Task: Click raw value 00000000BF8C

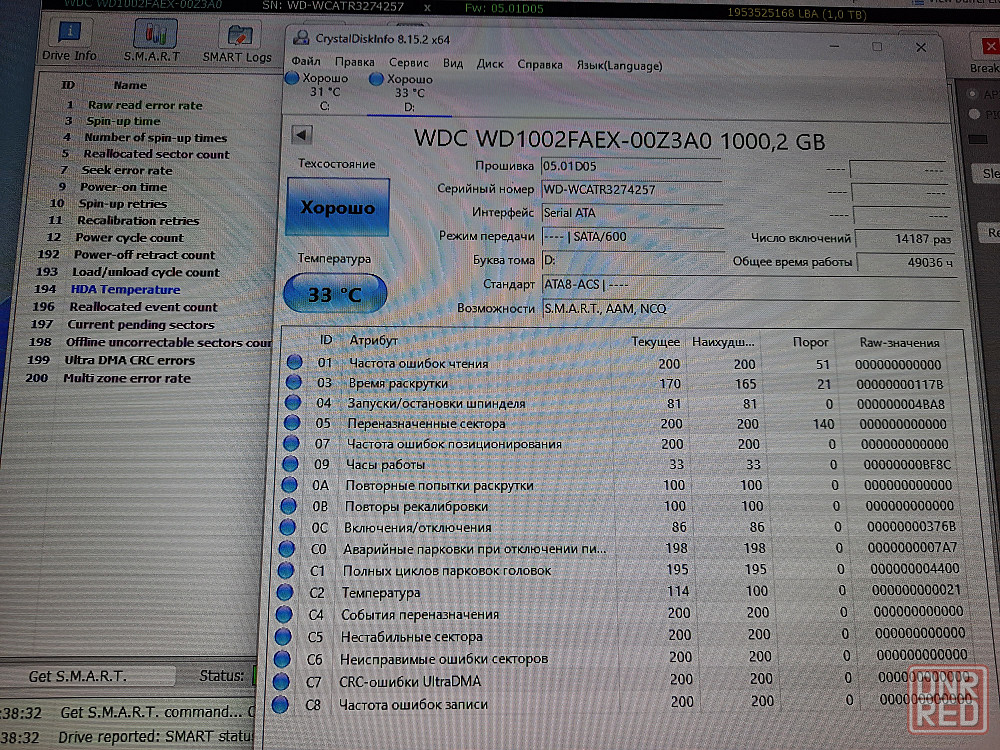Action: 907,464
